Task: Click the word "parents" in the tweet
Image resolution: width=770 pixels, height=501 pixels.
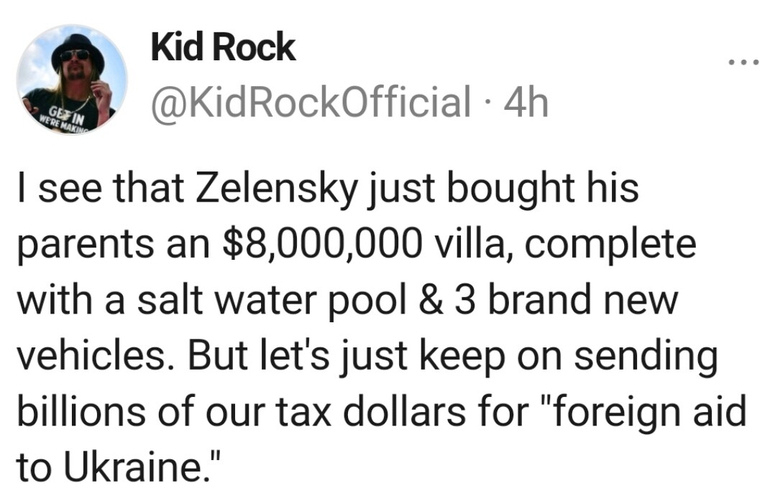Action: [86, 246]
